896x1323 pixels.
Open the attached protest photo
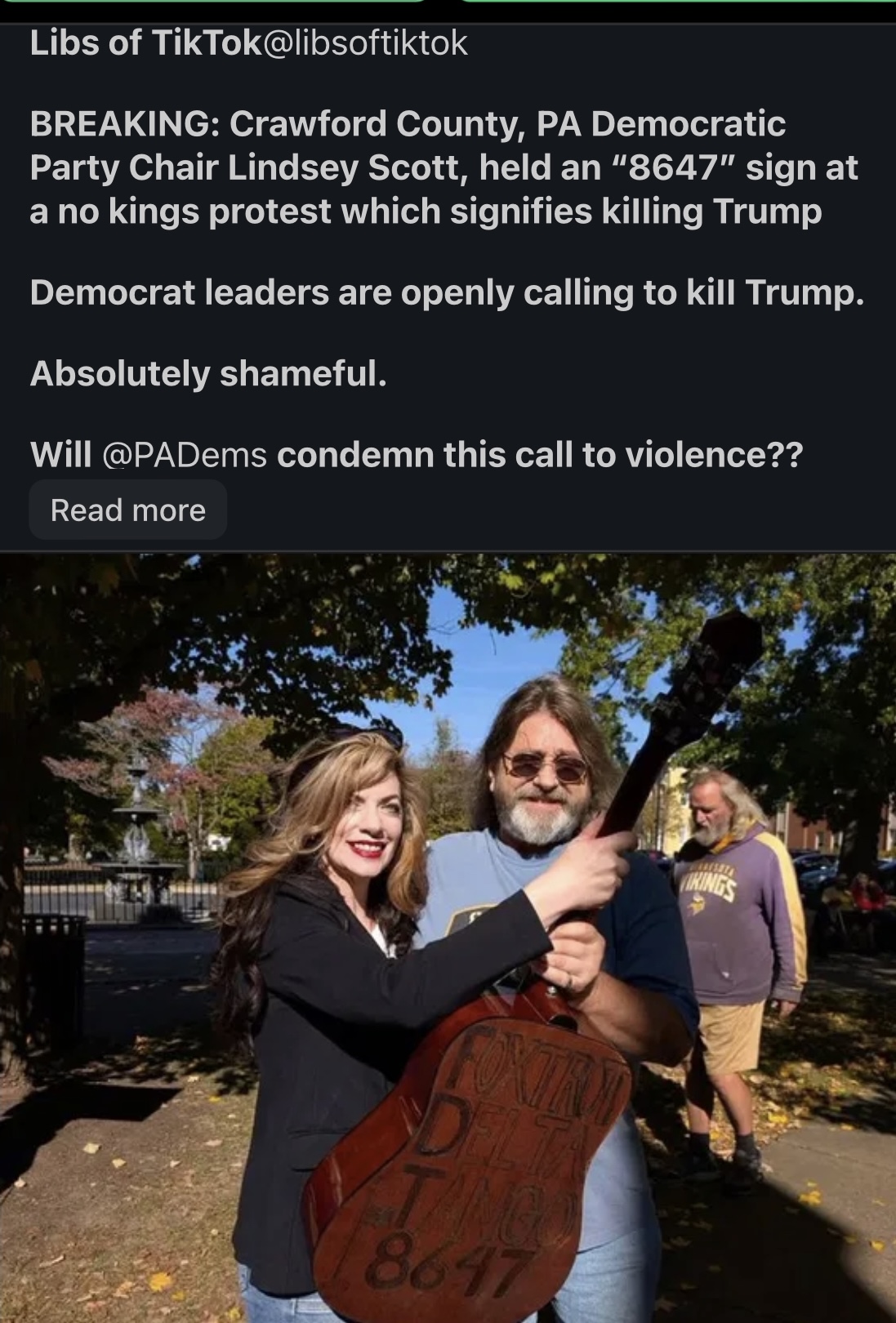click(448, 939)
